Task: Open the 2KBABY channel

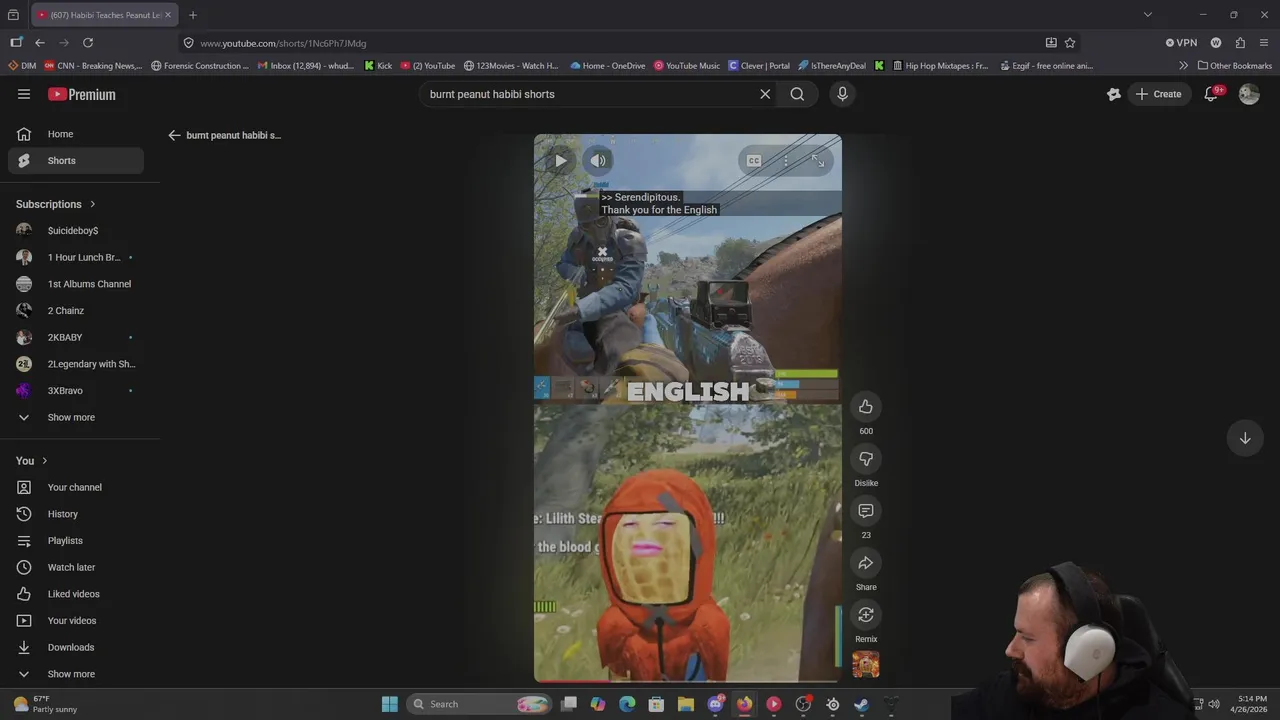Action: click(x=76, y=337)
